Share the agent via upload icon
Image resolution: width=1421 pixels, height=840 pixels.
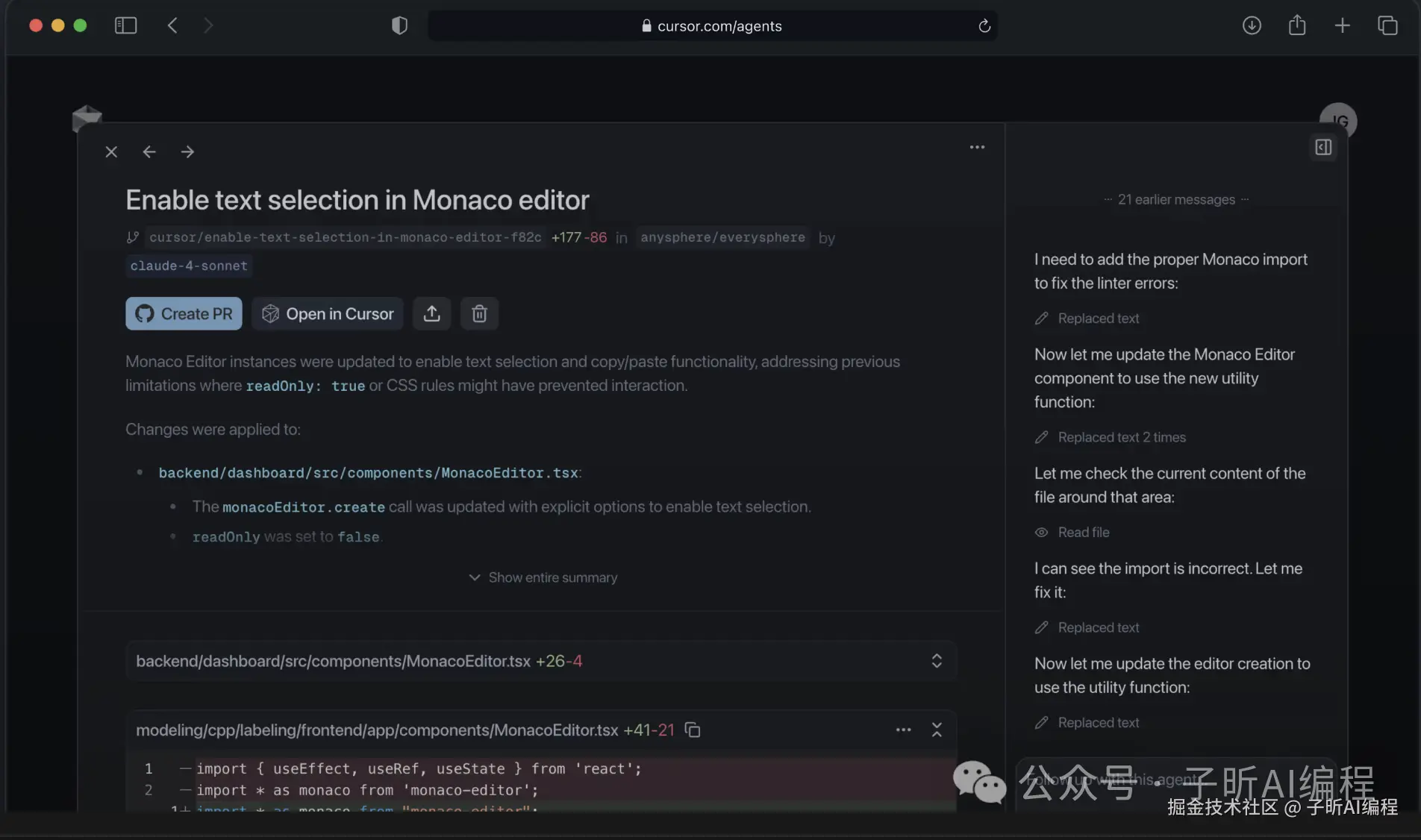click(x=431, y=313)
